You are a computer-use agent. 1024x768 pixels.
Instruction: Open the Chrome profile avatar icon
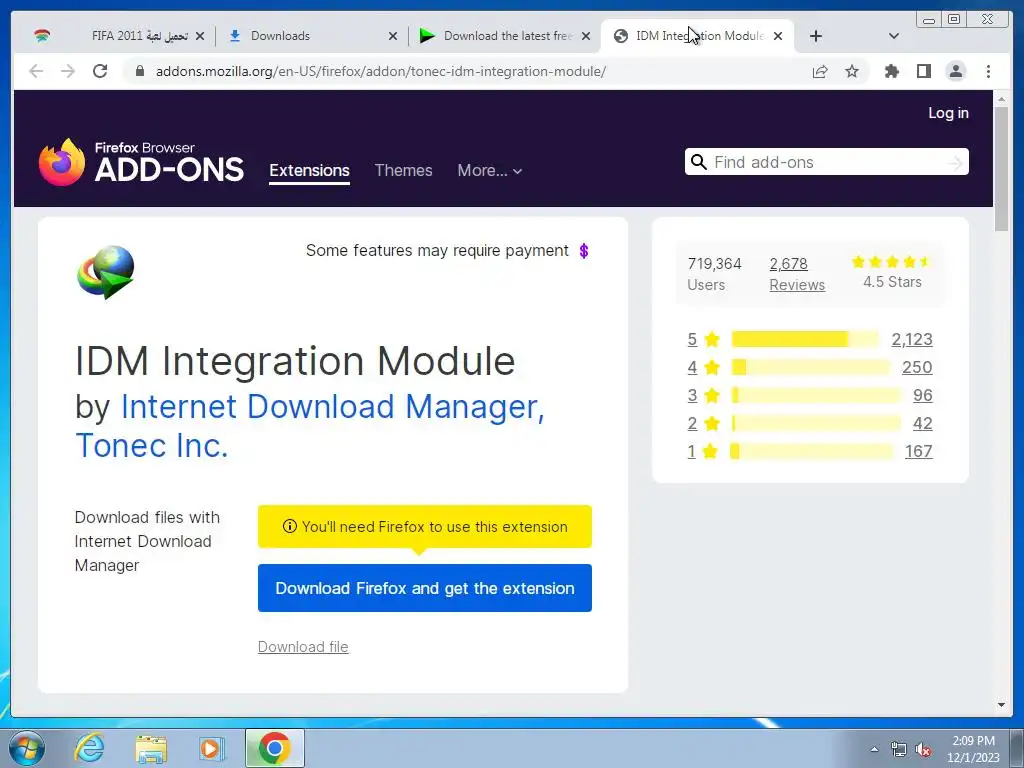pos(955,71)
